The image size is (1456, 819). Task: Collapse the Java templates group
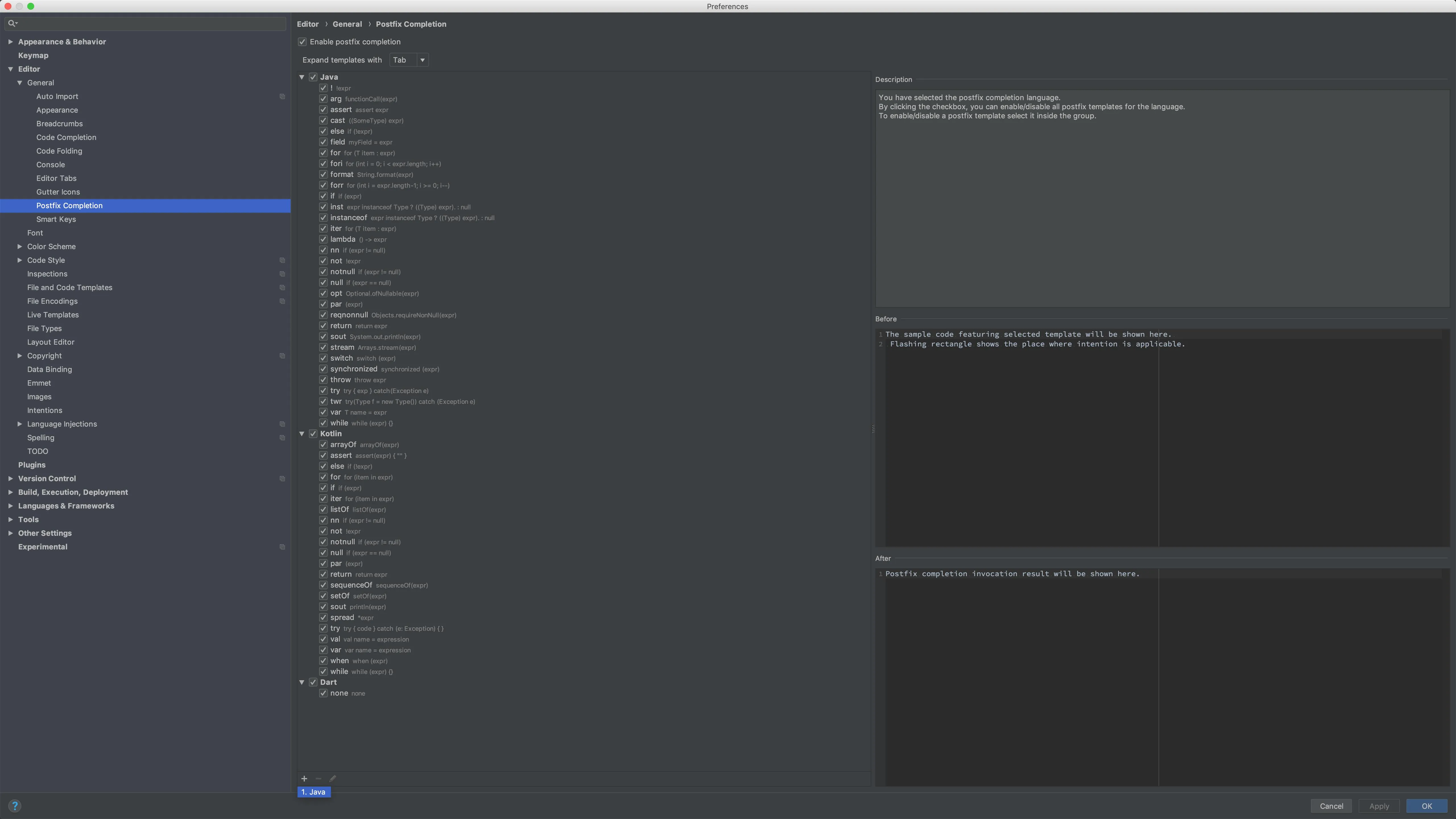[302, 77]
